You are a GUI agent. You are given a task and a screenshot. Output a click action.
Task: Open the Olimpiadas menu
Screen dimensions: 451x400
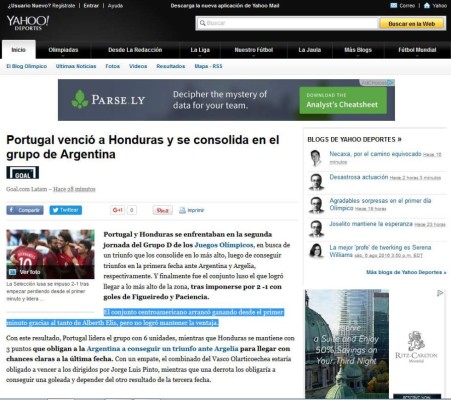coord(63,50)
